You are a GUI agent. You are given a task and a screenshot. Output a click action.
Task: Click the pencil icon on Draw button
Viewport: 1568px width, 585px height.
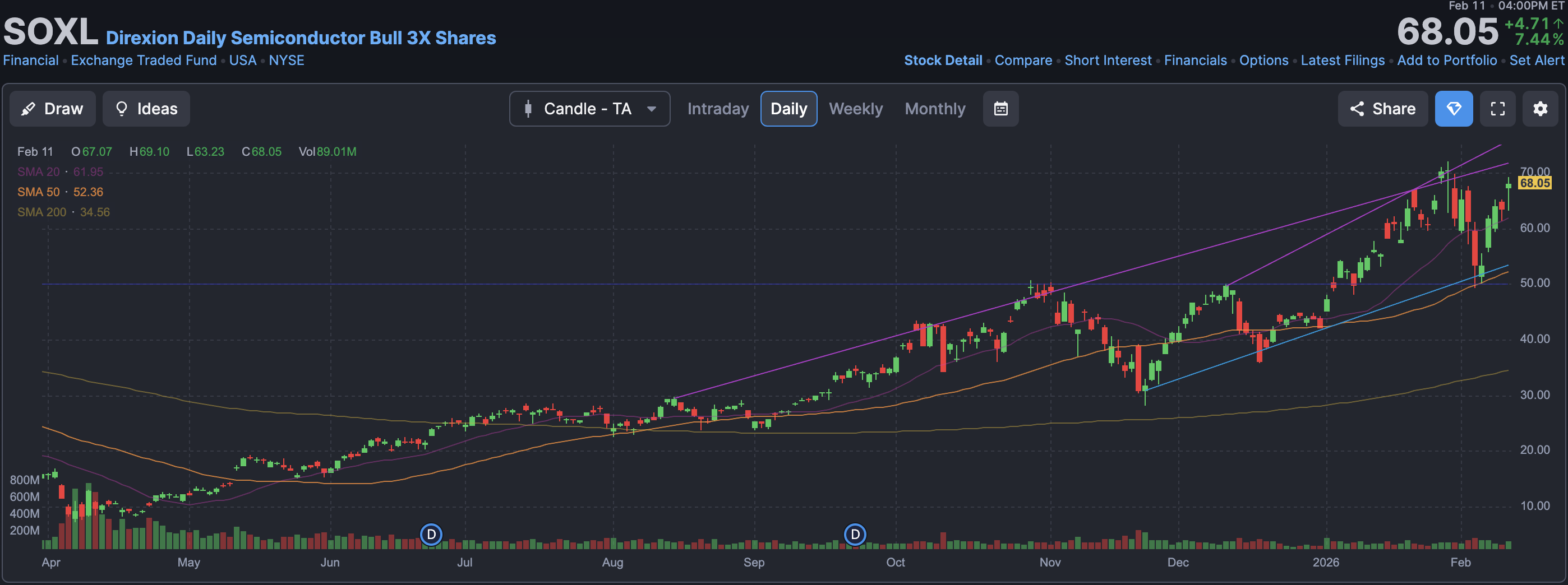[x=28, y=109]
